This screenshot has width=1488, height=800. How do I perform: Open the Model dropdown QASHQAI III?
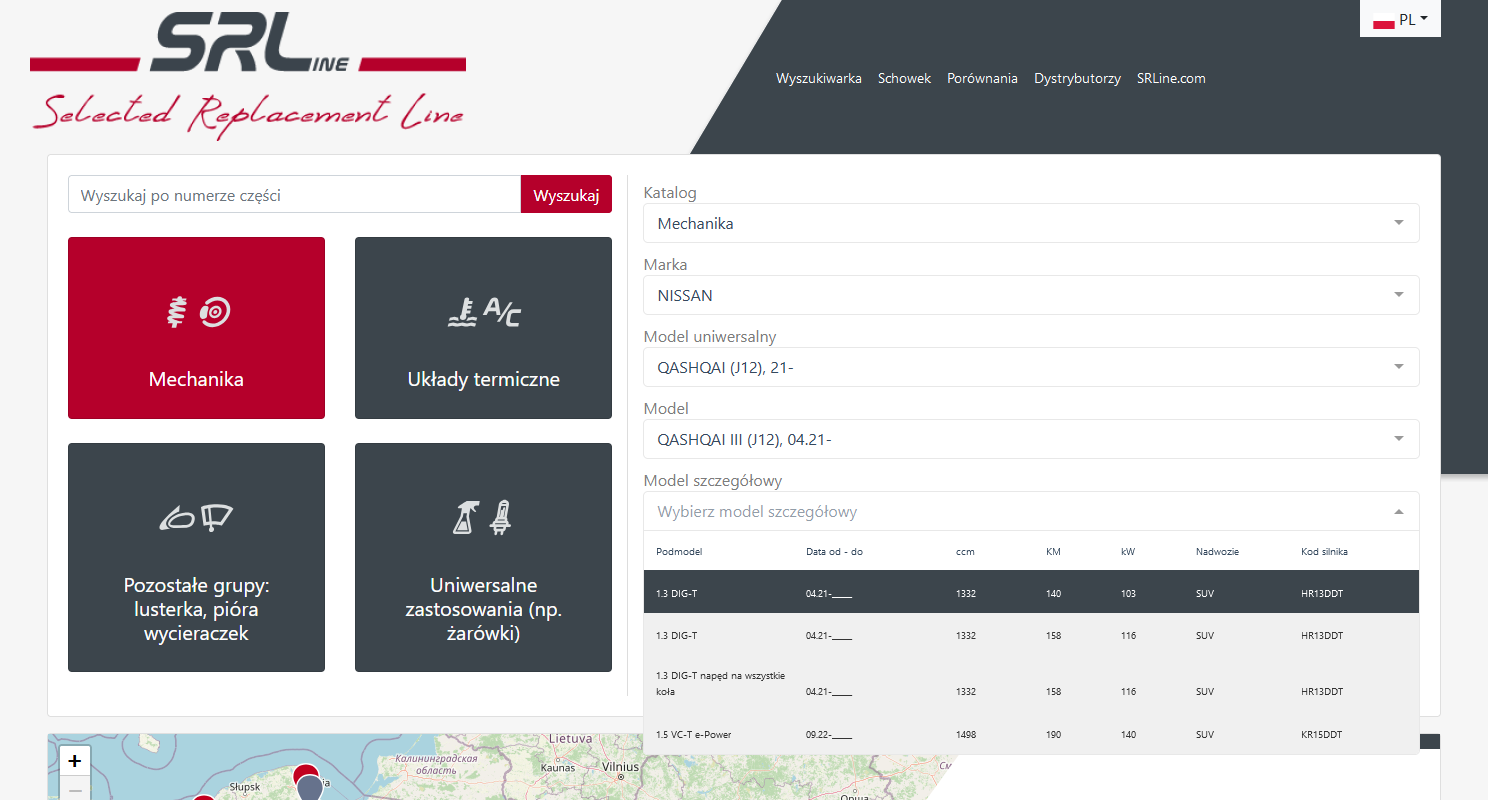click(1031, 439)
